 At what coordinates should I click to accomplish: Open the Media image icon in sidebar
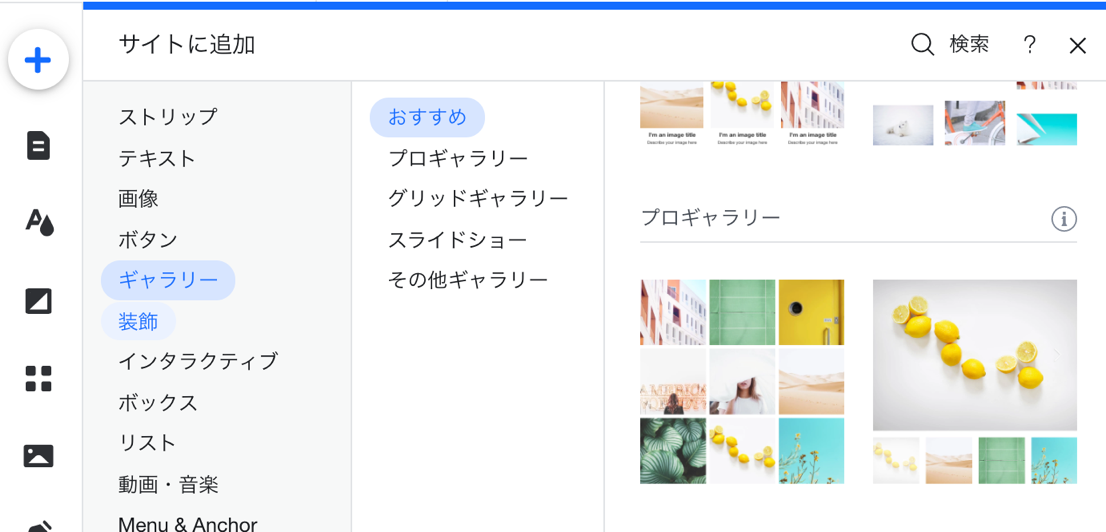38,456
